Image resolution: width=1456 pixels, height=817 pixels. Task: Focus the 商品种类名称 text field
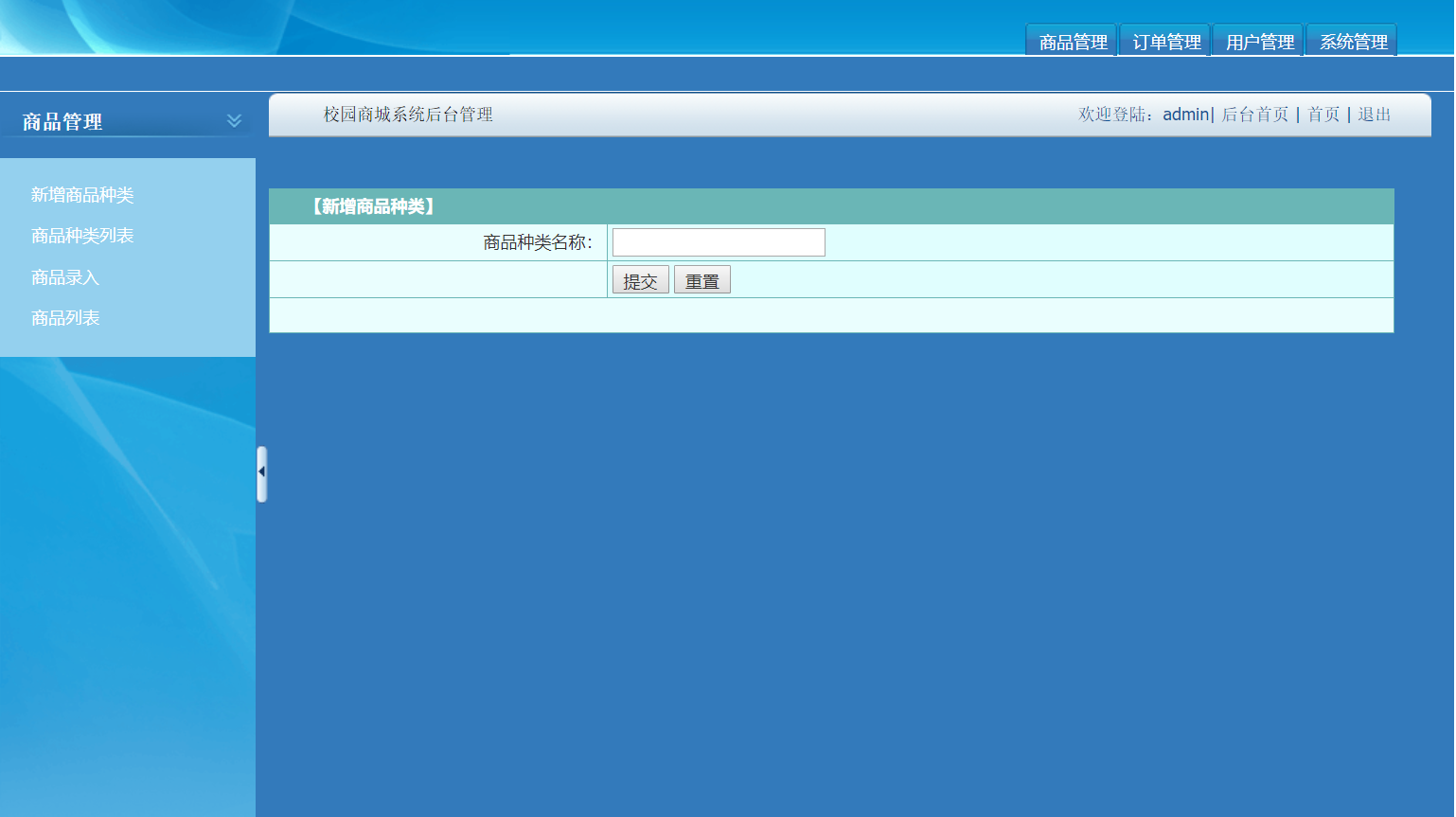[x=719, y=242]
